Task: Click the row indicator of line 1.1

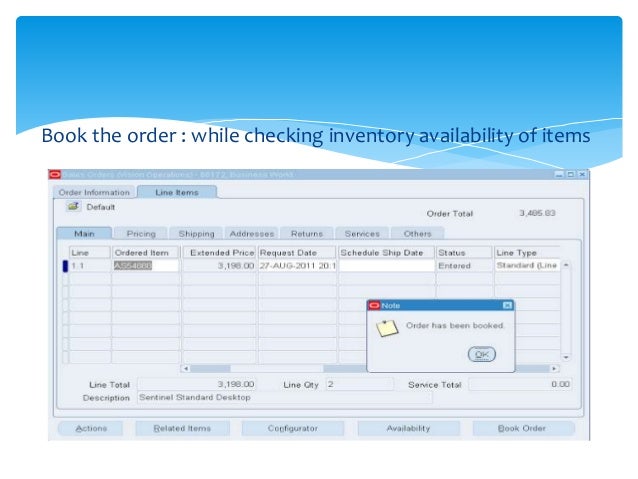Action: pyautogui.click(x=65, y=266)
